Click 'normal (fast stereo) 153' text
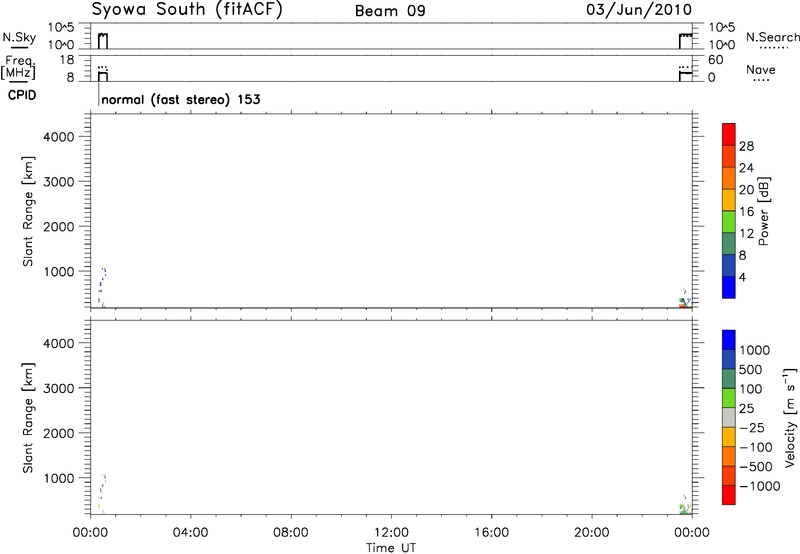This screenshot has width=800, height=554. (181, 99)
